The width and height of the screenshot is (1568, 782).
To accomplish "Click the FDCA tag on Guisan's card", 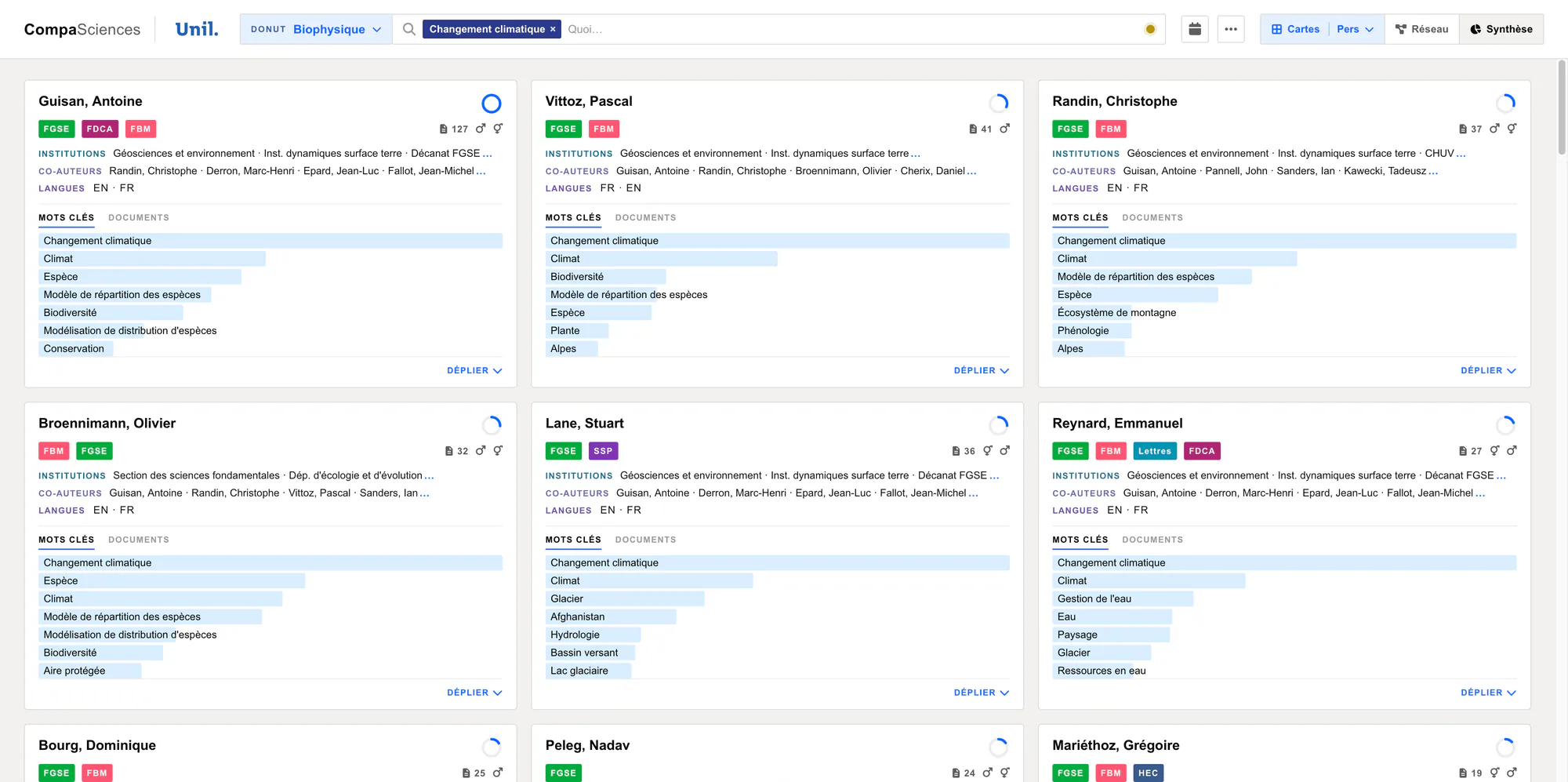I will click(x=100, y=129).
